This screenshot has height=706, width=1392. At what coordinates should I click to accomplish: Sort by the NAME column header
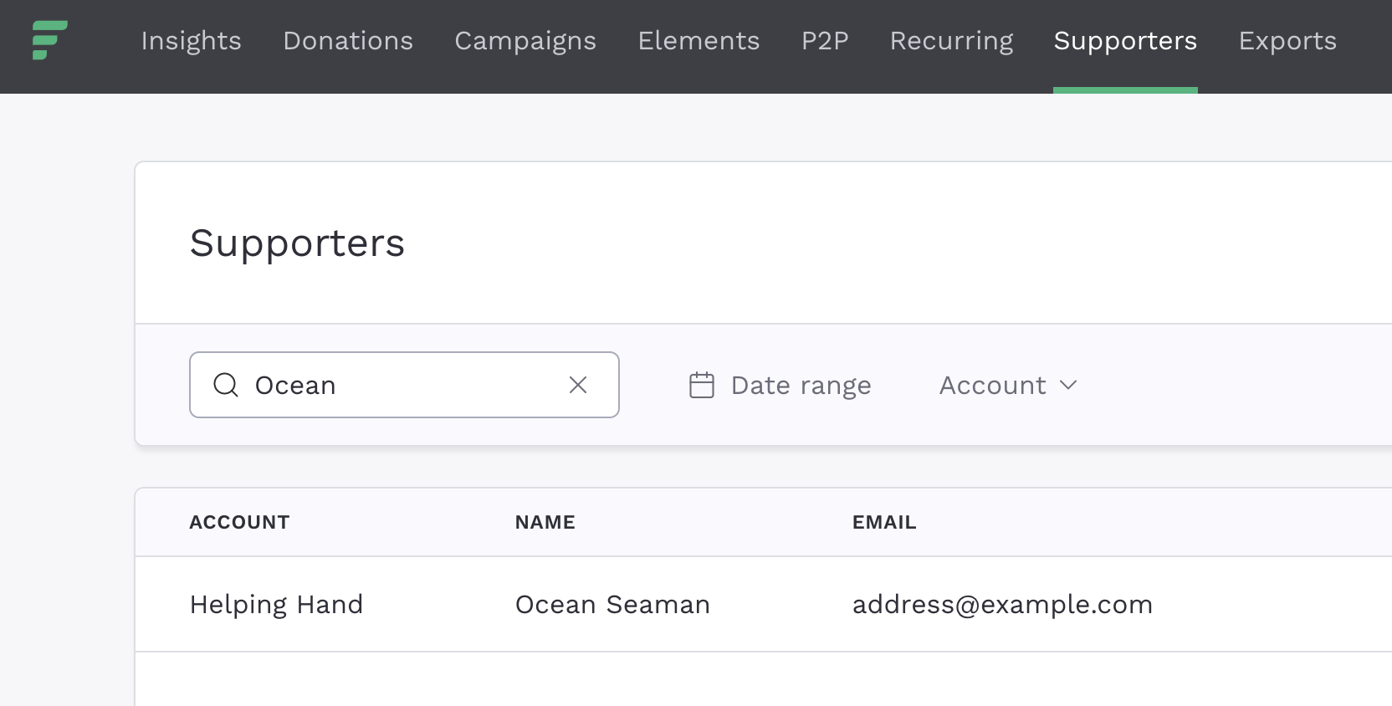point(545,522)
